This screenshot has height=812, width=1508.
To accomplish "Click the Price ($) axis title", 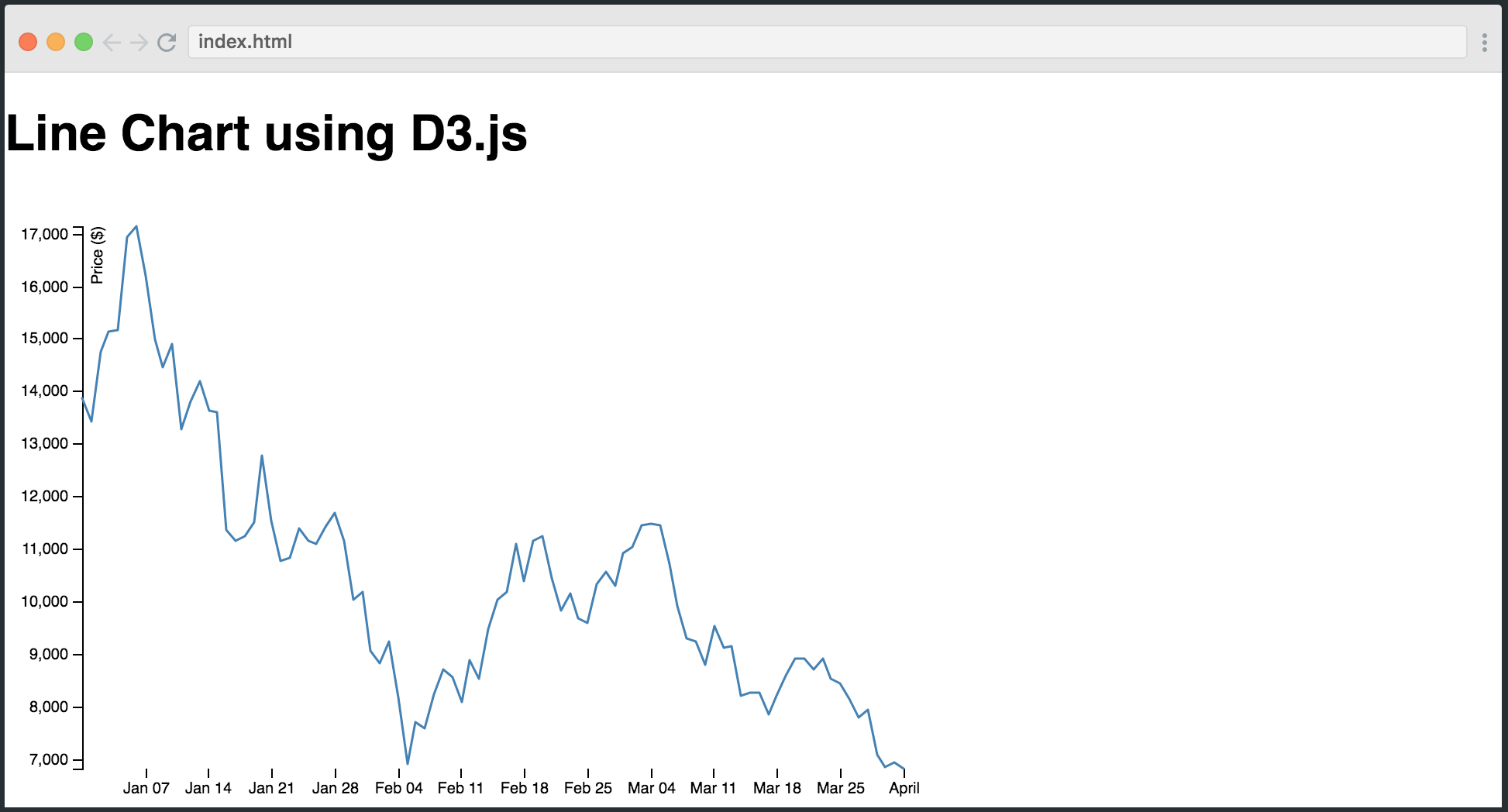I will (x=96, y=255).
